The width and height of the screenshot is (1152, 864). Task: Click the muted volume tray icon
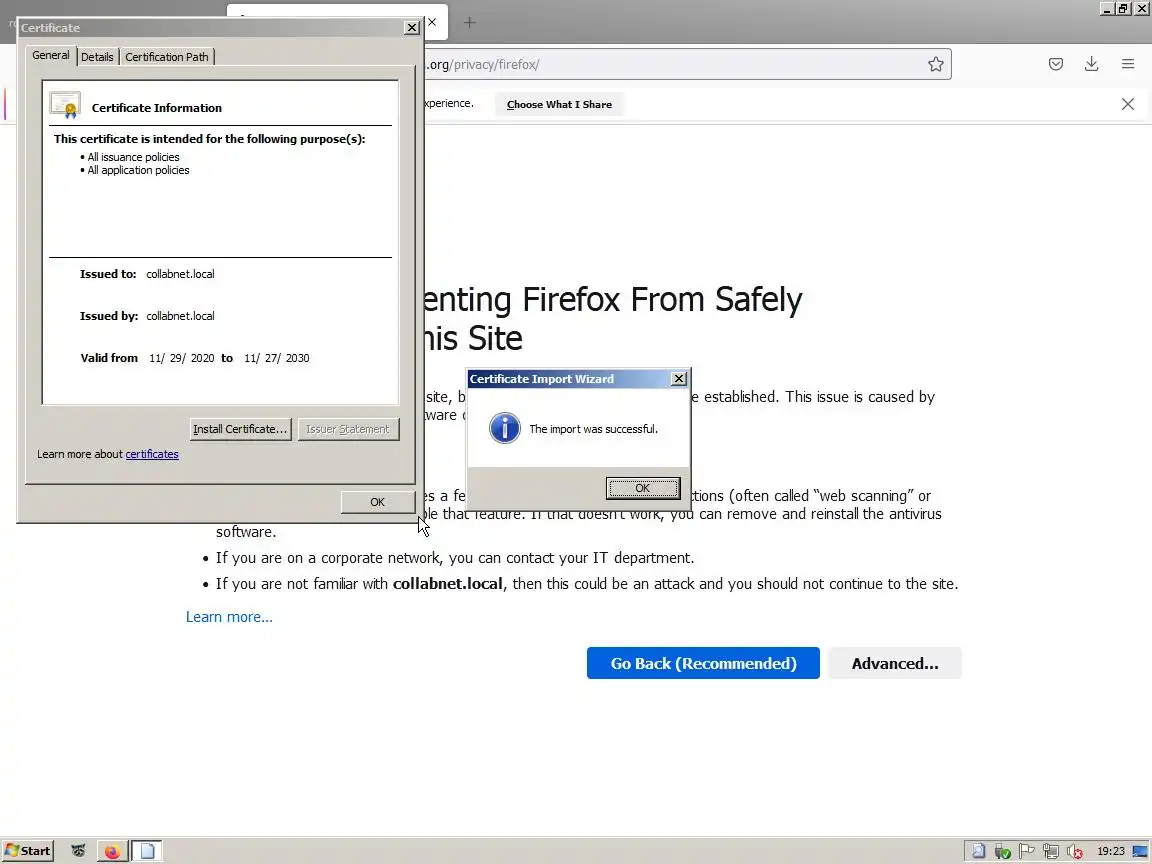click(1075, 851)
